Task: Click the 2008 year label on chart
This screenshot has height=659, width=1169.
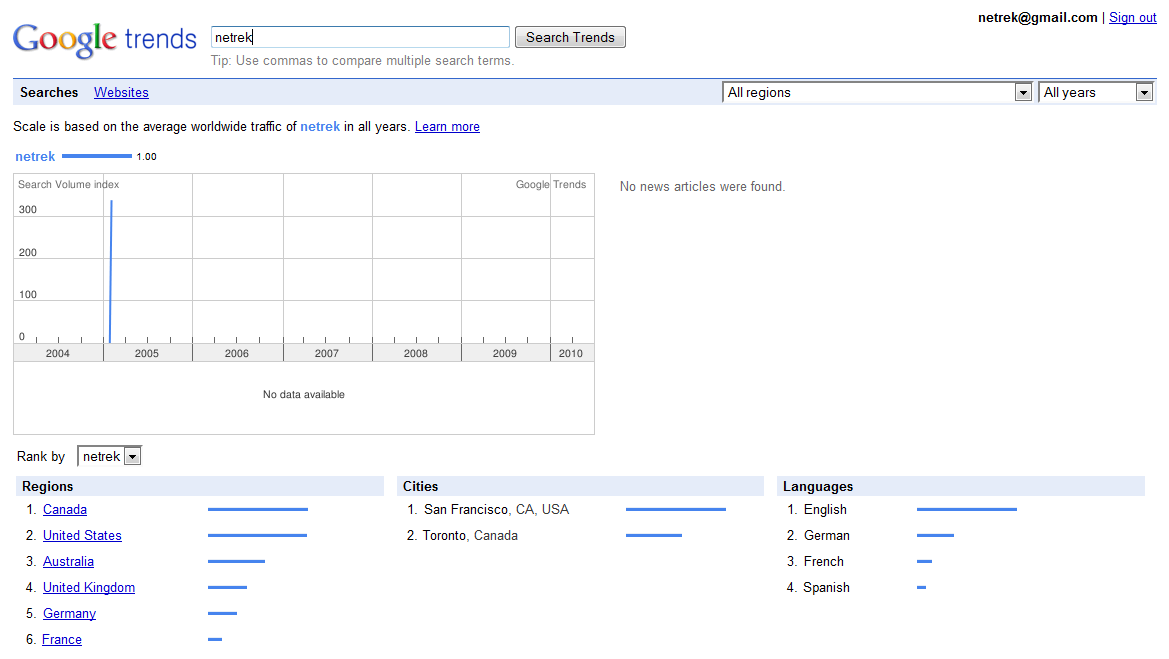Action: pos(416,353)
